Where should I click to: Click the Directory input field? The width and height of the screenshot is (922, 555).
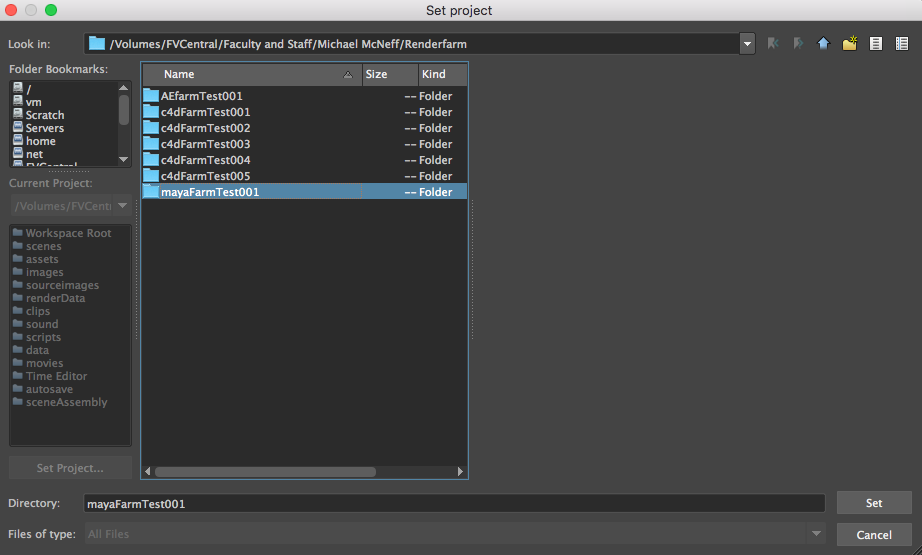pos(454,503)
